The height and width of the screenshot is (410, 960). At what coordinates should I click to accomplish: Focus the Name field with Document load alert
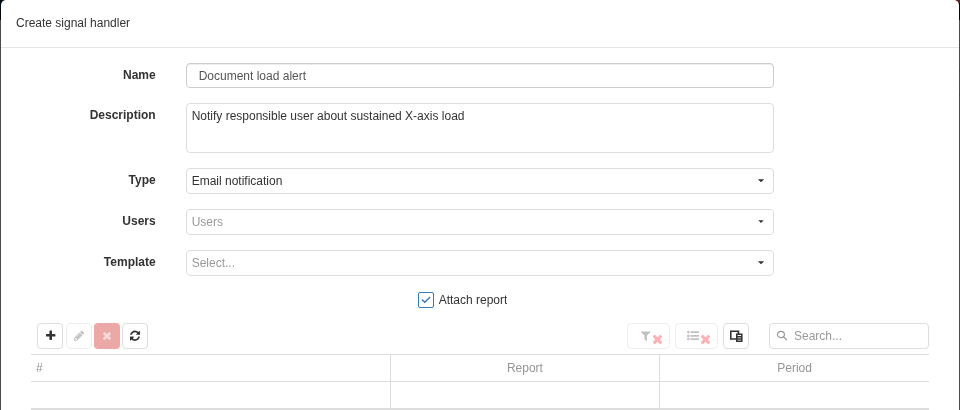coord(480,76)
